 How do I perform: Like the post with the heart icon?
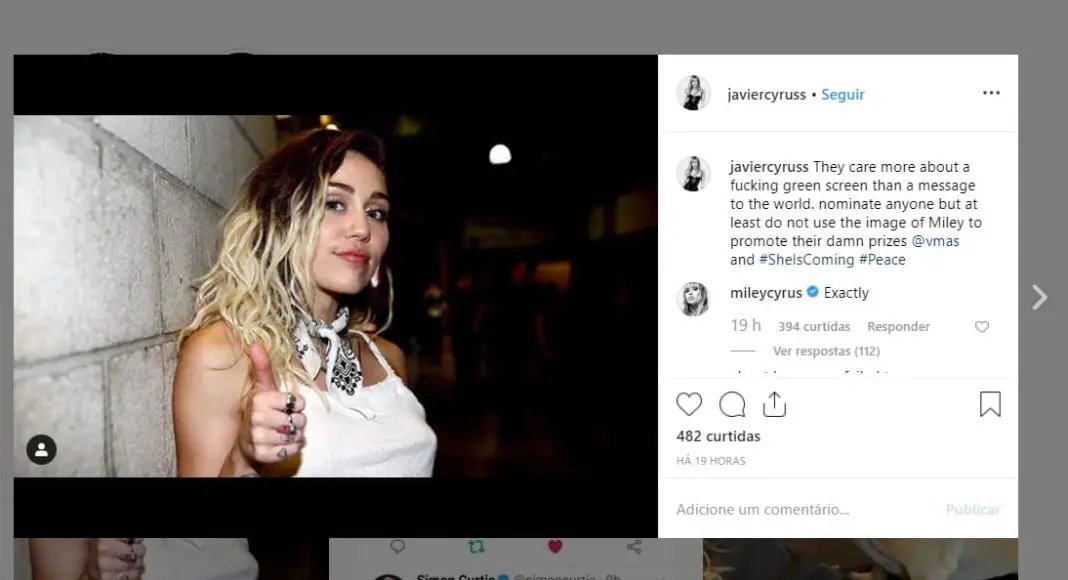click(689, 404)
